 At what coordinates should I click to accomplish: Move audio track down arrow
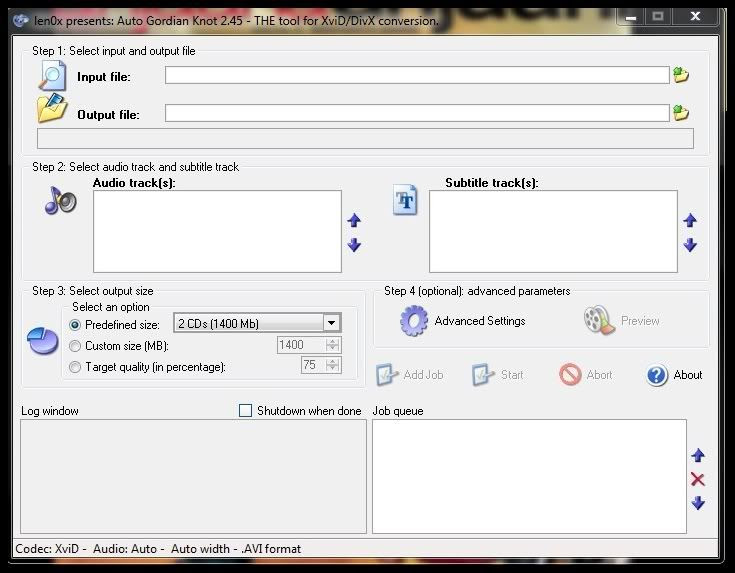tap(354, 245)
